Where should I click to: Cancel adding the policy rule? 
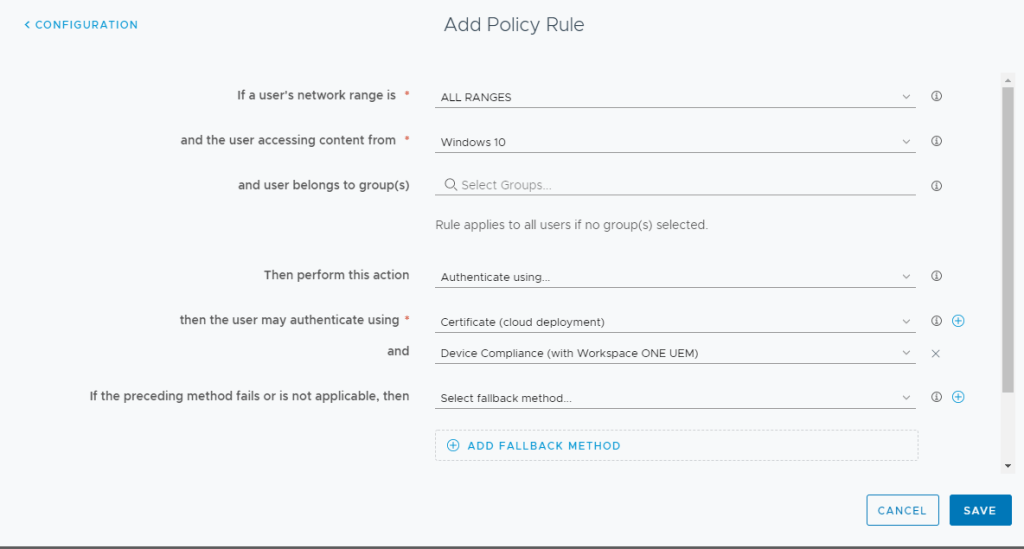click(x=902, y=510)
